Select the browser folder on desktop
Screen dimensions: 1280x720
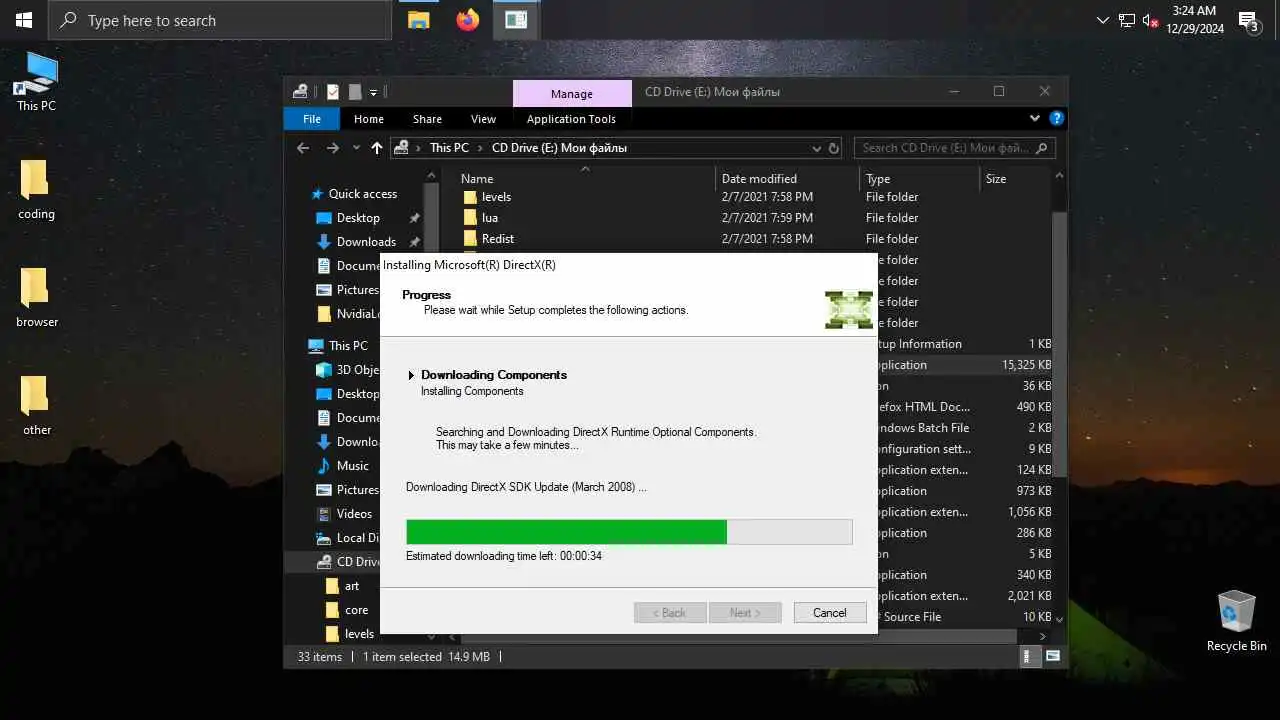pyautogui.click(x=36, y=298)
